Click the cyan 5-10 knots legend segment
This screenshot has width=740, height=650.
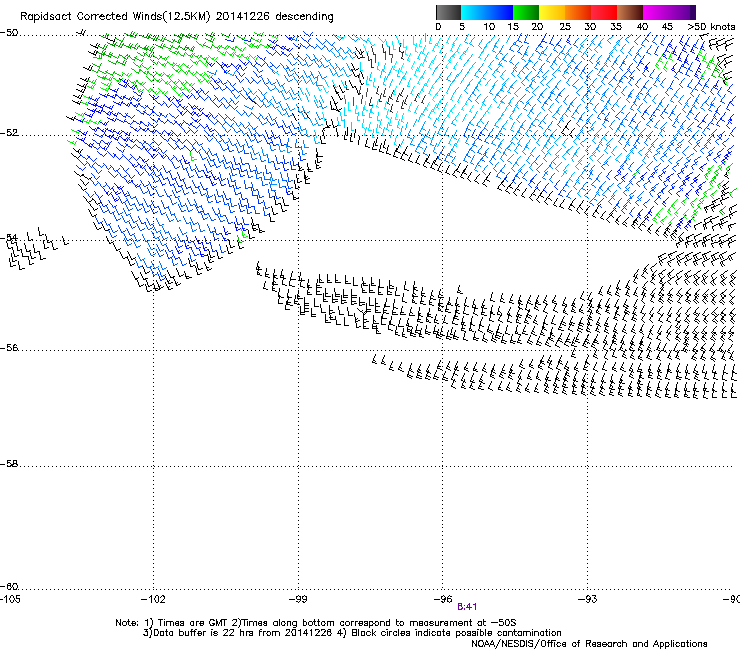[x=474, y=12]
